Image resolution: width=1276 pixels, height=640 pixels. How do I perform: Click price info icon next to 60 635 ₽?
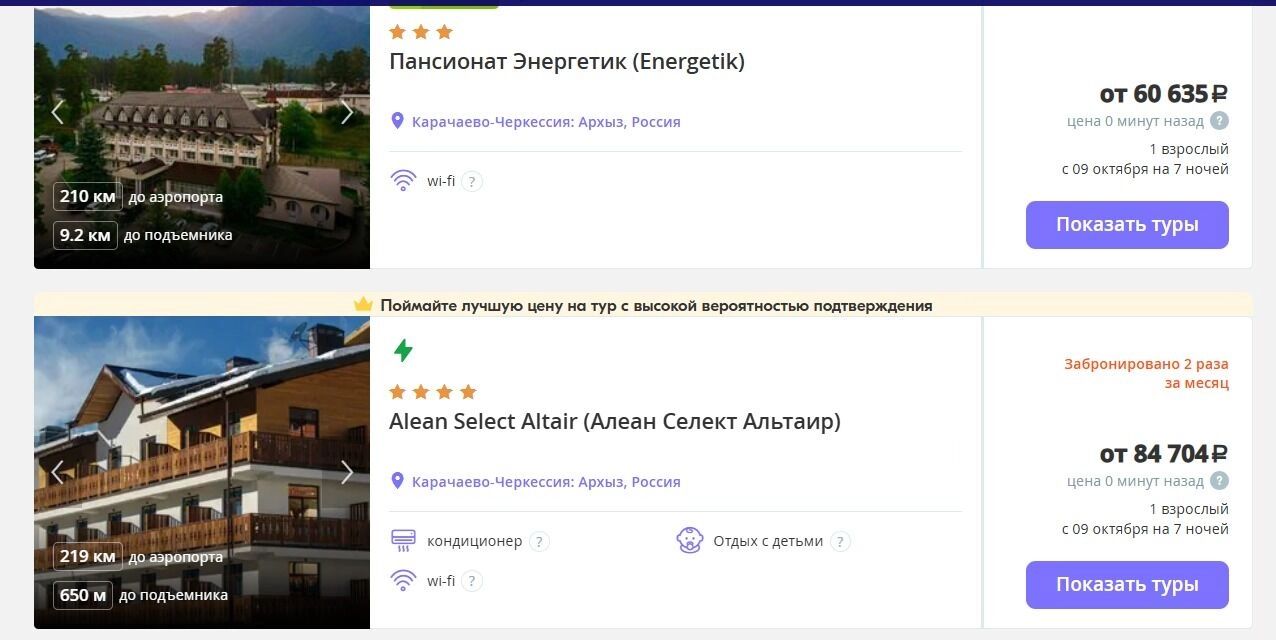(x=1219, y=121)
